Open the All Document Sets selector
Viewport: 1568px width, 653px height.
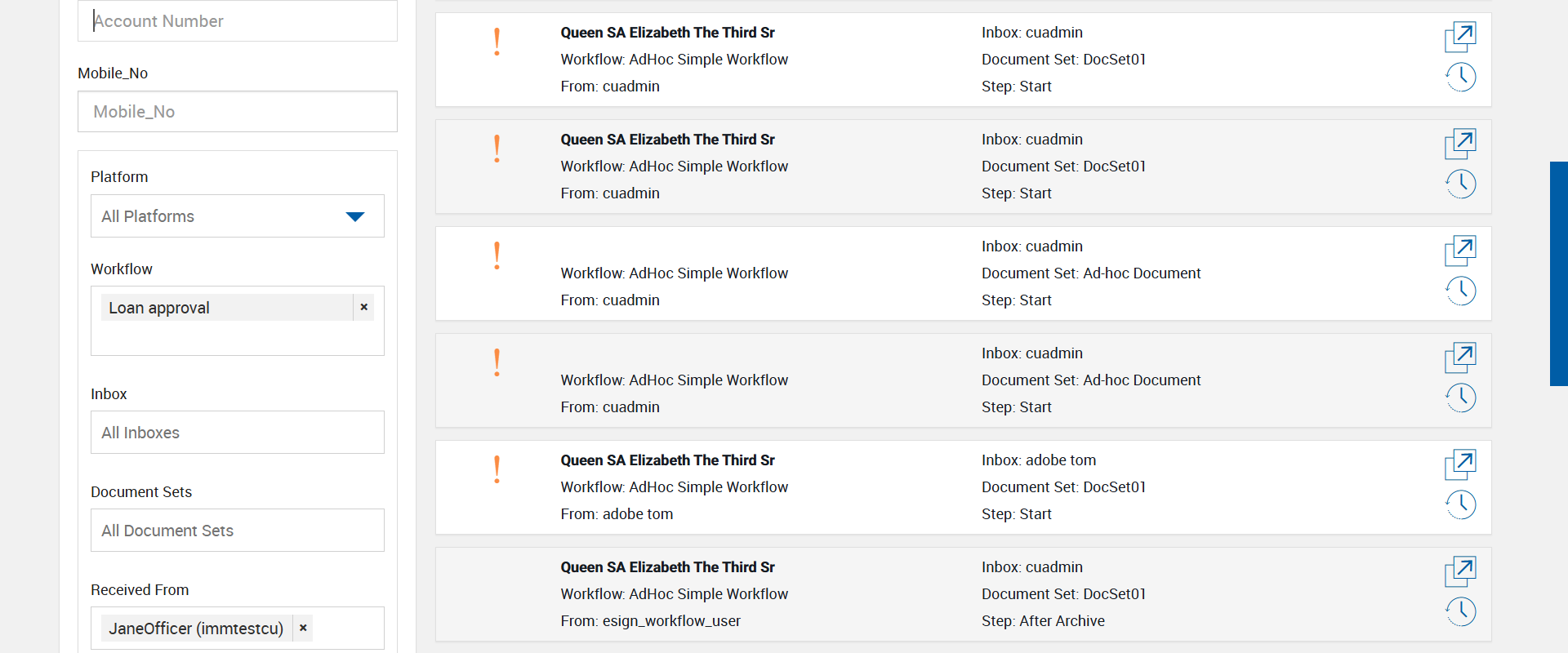point(237,531)
